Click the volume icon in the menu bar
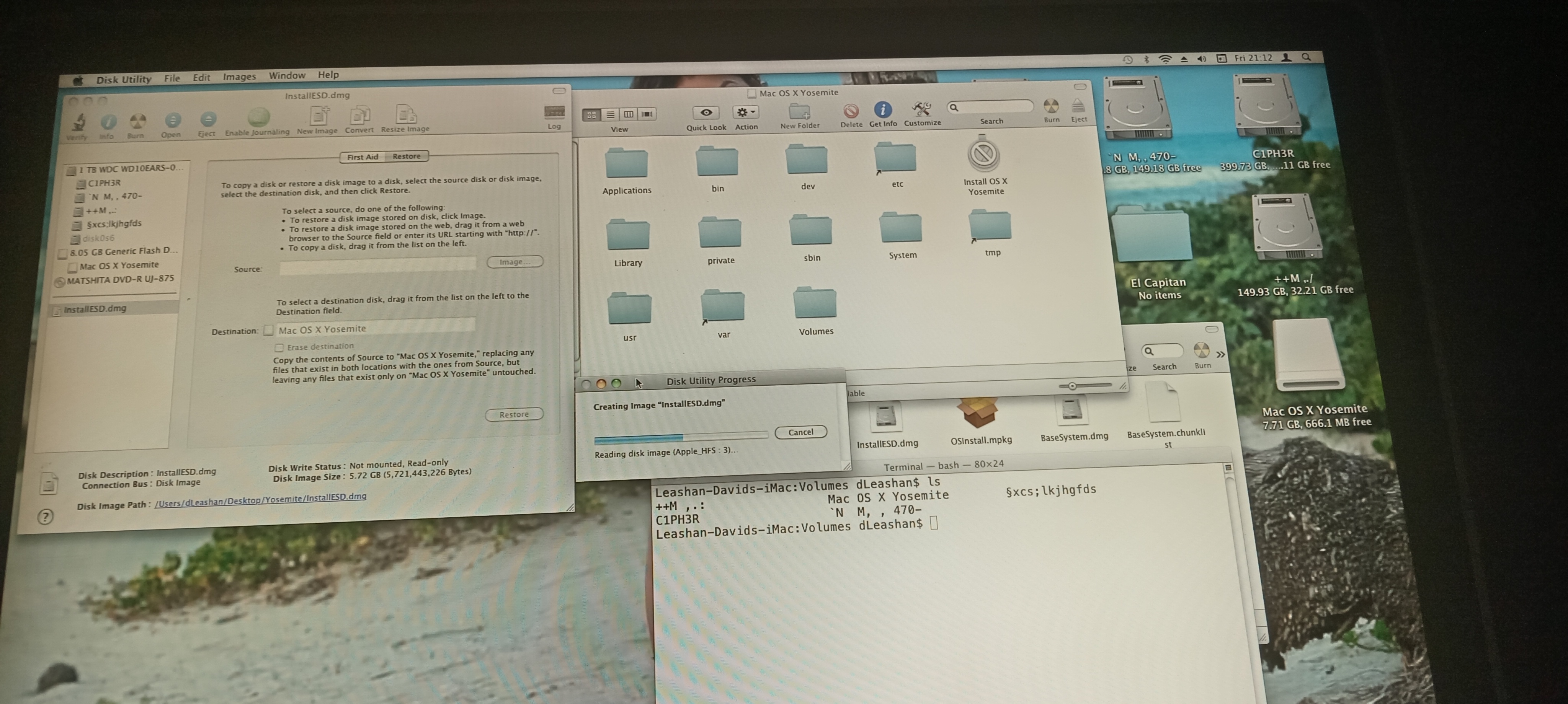The image size is (1568, 704). coord(1202,59)
